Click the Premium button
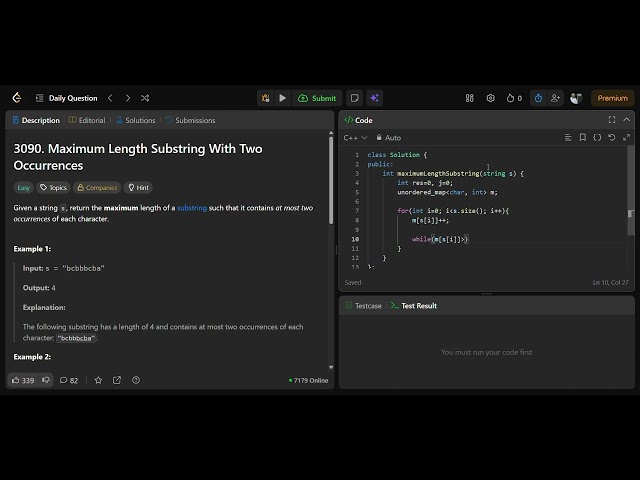This screenshot has height=480, width=640. pyautogui.click(x=612, y=98)
